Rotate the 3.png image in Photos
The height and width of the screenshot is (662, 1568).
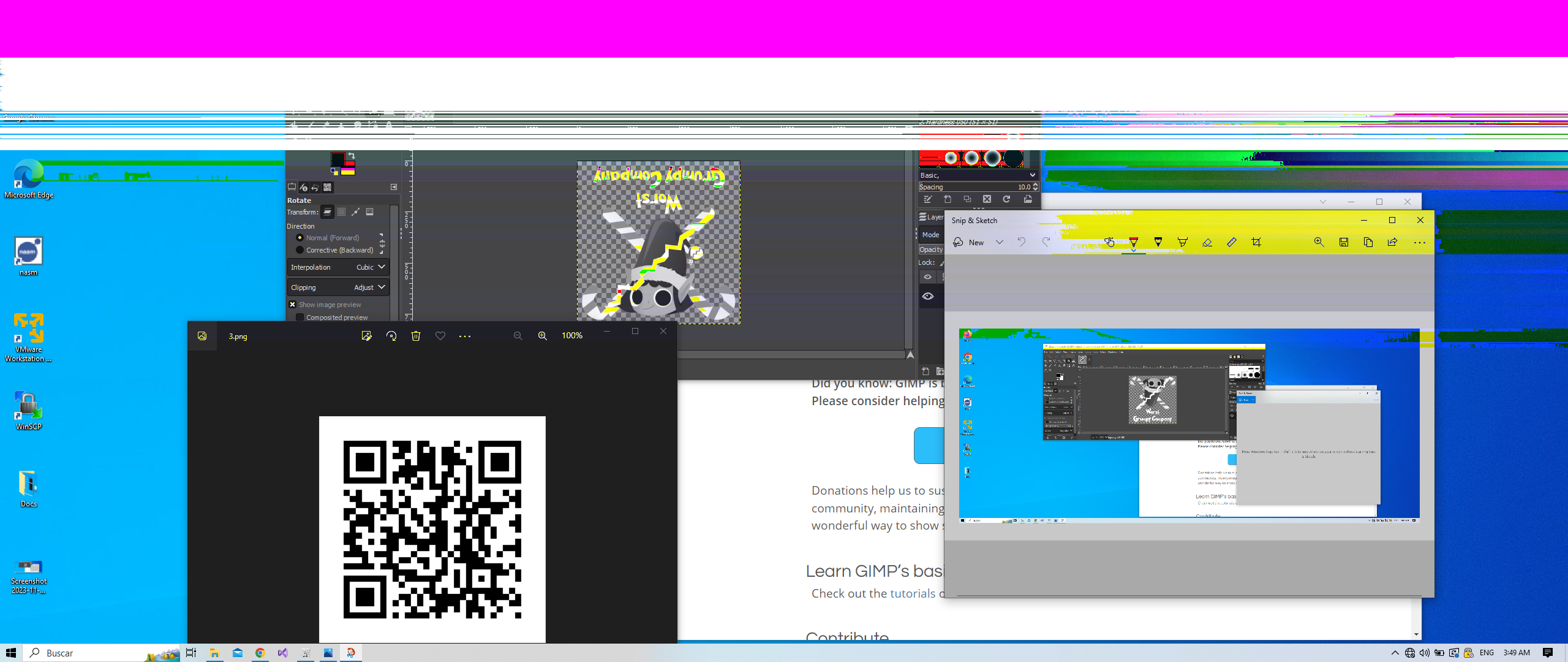click(x=391, y=336)
